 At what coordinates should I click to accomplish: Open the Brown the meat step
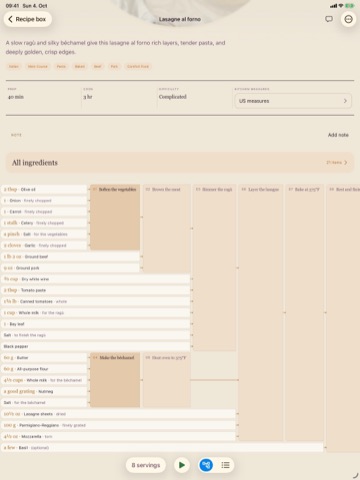(x=166, y=229)
